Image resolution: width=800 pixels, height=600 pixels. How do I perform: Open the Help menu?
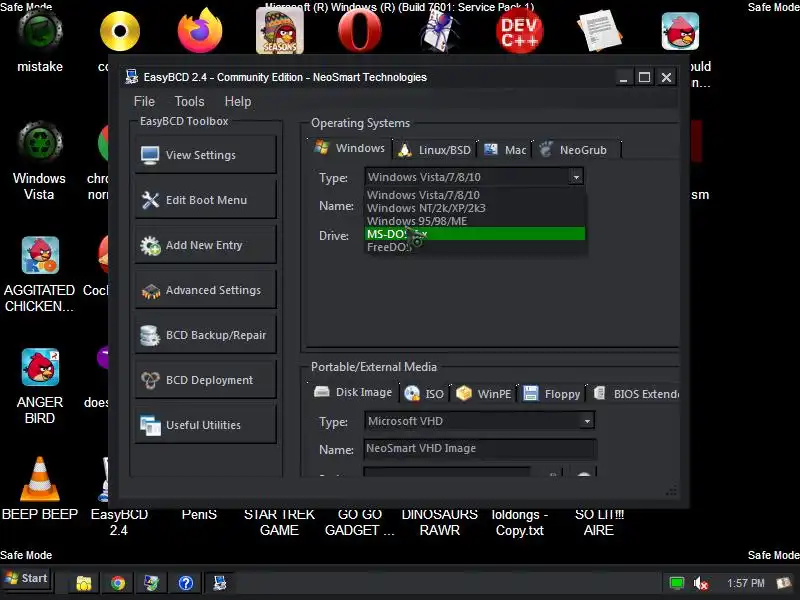click(238, 102)
